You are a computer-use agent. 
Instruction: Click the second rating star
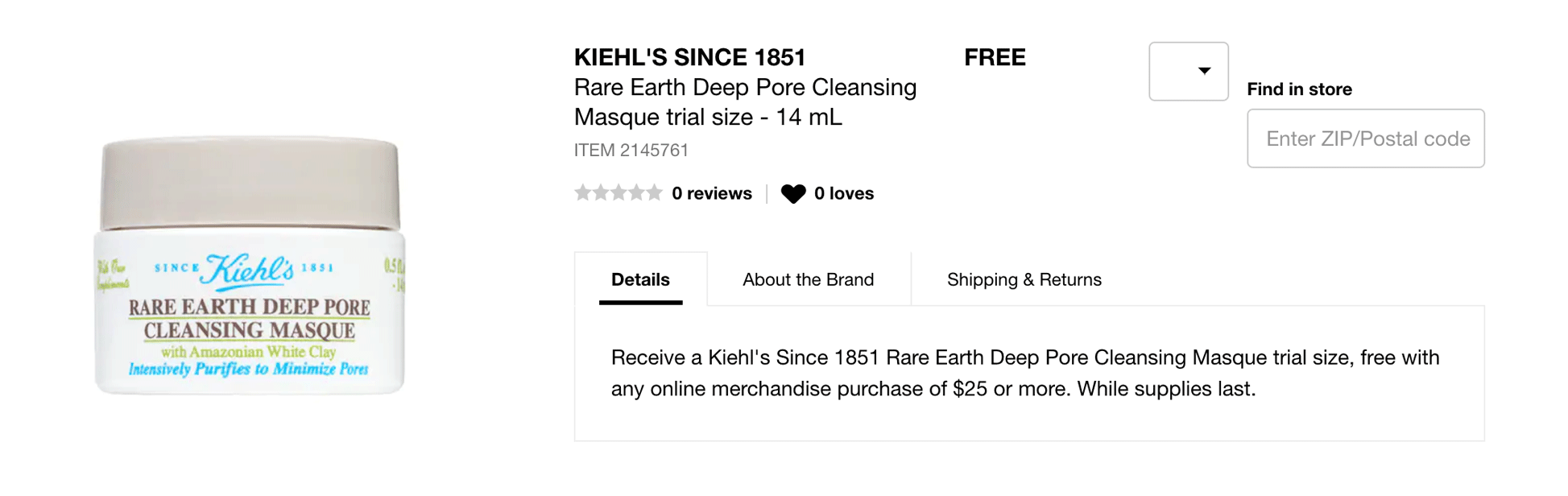[600, 192]
